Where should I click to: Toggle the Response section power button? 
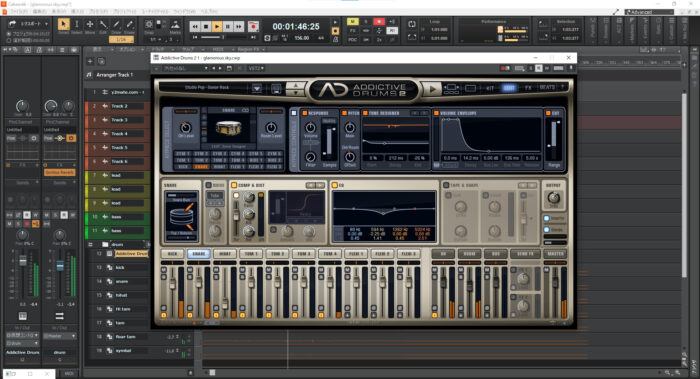(x=305, y=113)
